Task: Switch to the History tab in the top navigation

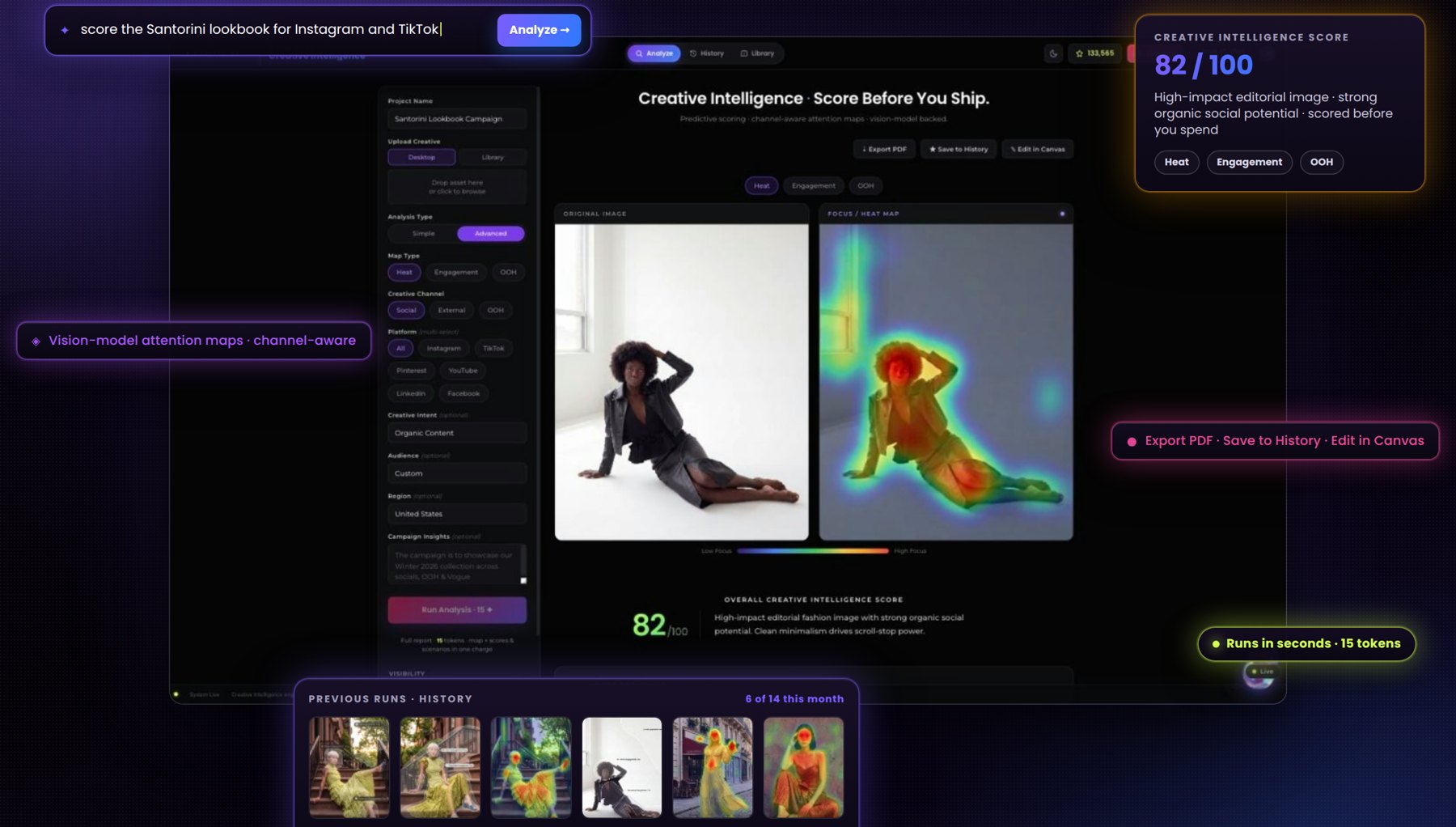Action: click(x=707, y=53)
